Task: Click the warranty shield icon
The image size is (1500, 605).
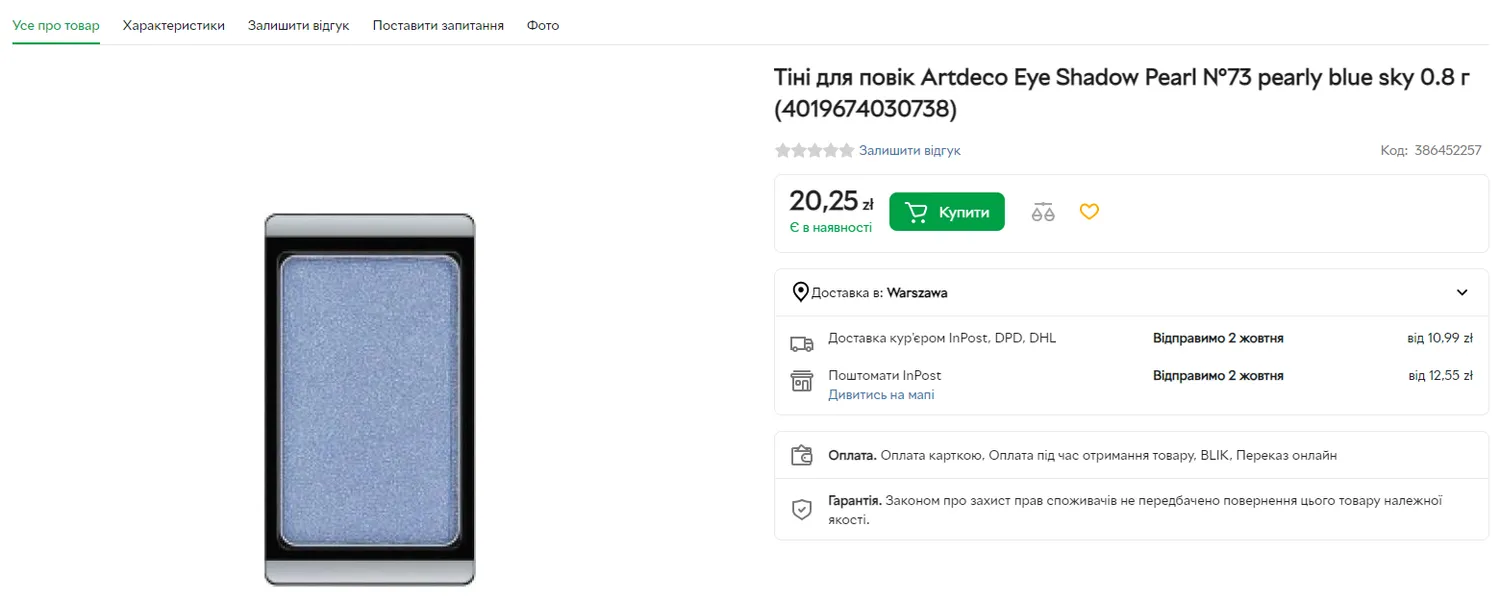Action: (801, 510)
